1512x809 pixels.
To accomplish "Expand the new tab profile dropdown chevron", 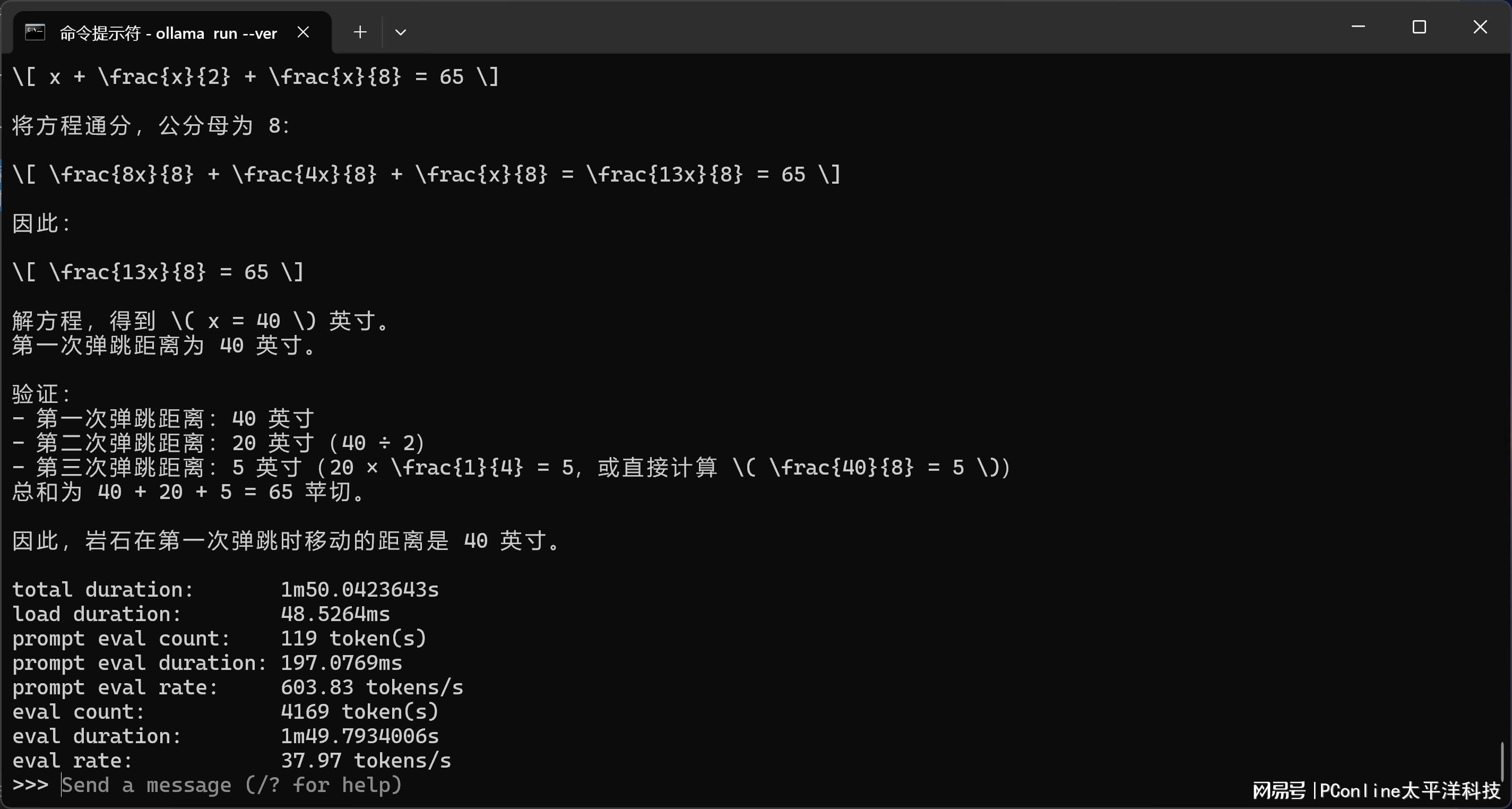I will [400, 32].
